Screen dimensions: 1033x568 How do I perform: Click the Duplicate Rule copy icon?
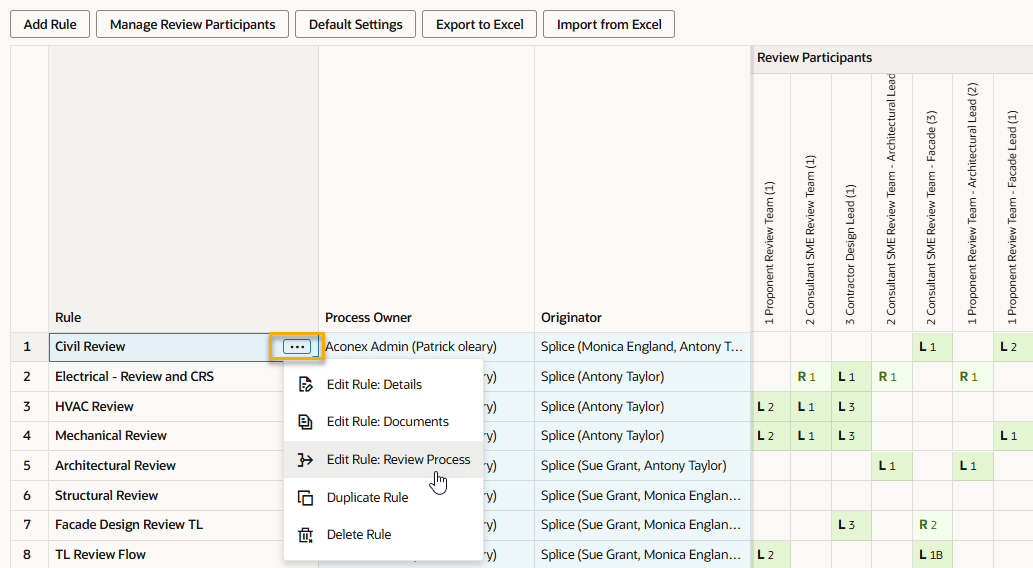[306, 498]
